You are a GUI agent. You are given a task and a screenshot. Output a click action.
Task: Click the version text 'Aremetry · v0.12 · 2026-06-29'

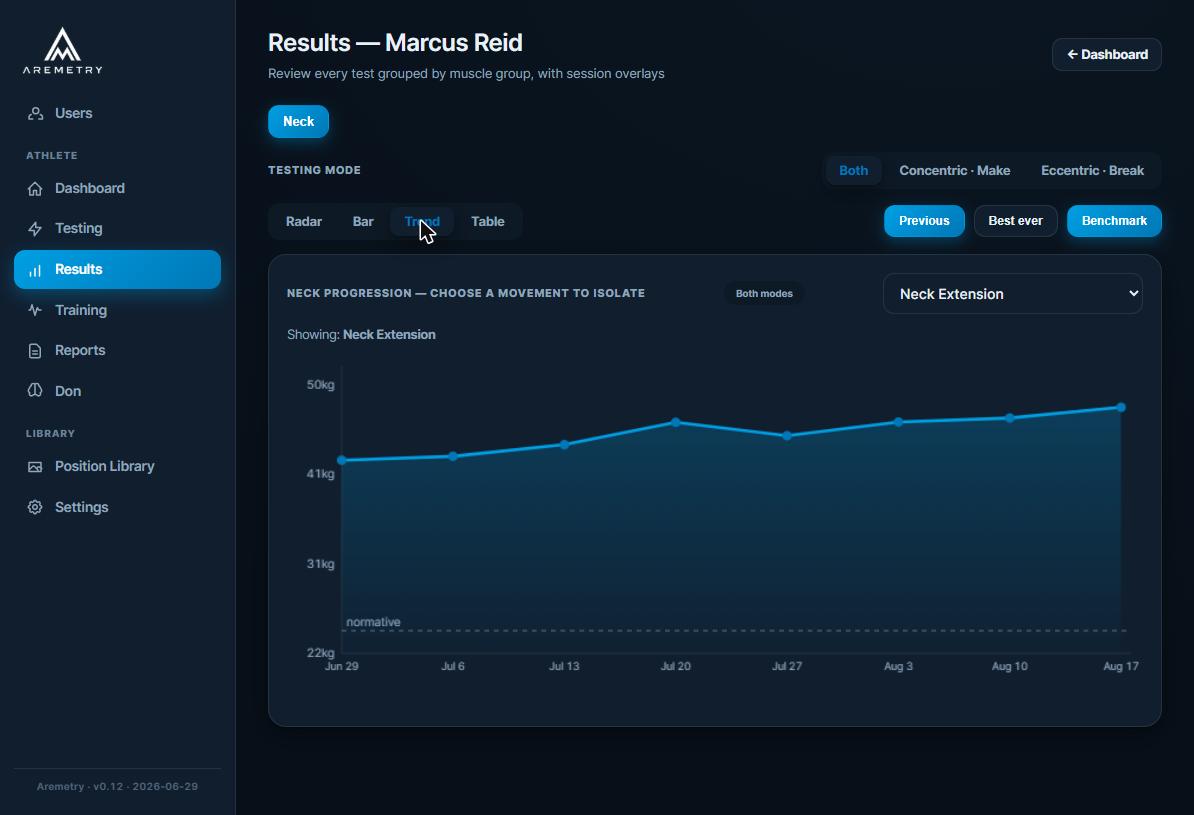tap(117, 786)
